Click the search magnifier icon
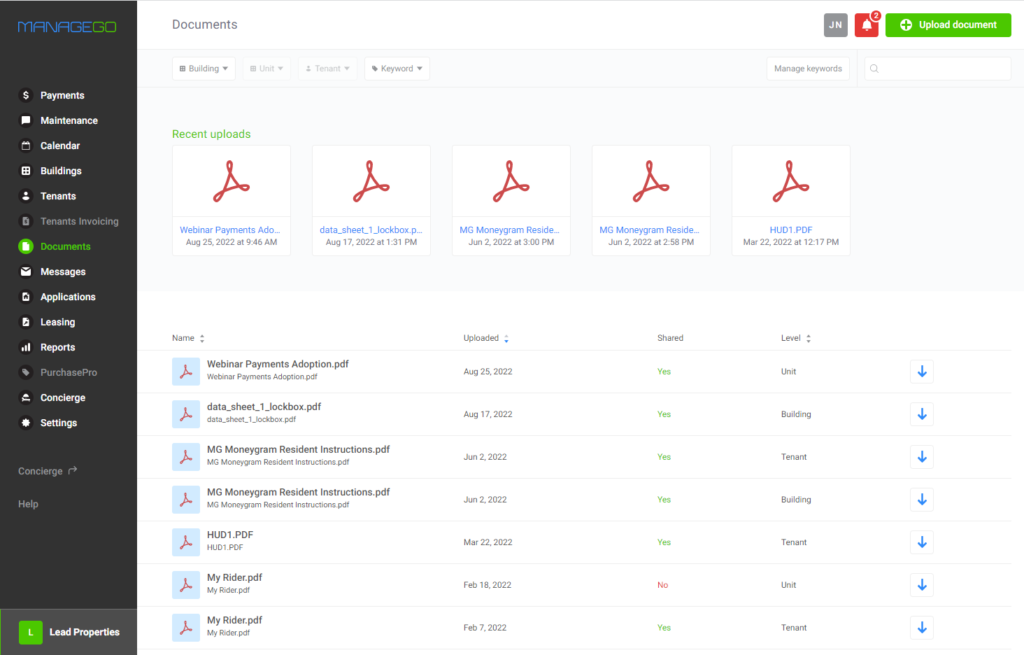 click(875, 69)
